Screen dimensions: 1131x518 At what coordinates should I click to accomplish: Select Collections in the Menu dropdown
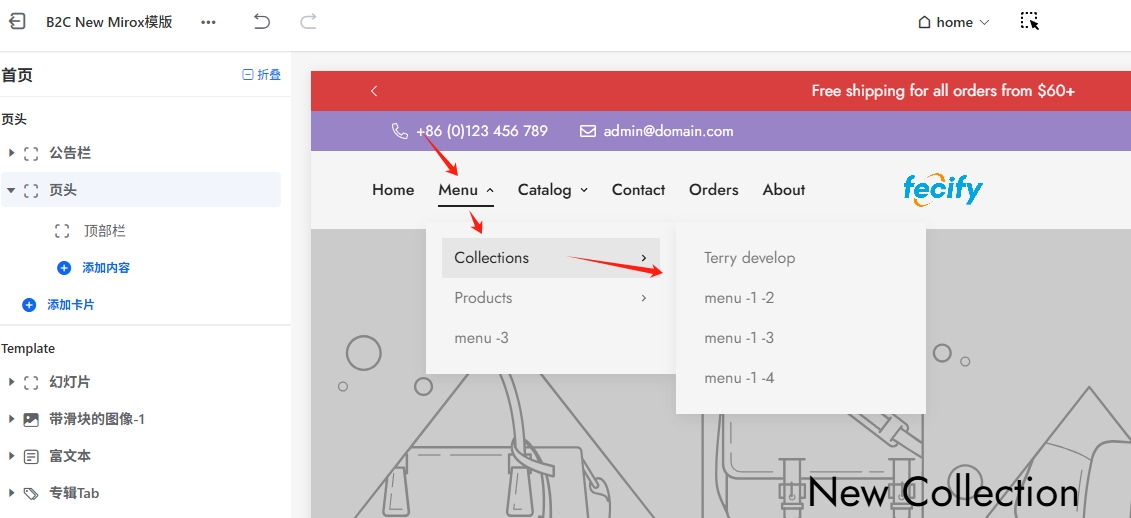click(491, 258)
